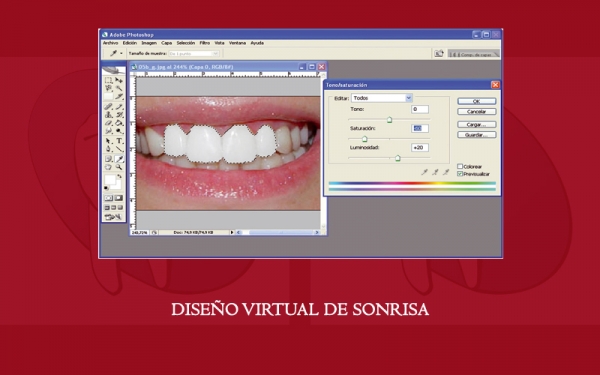Confirm the dialog with OK

tap(476, 101)
